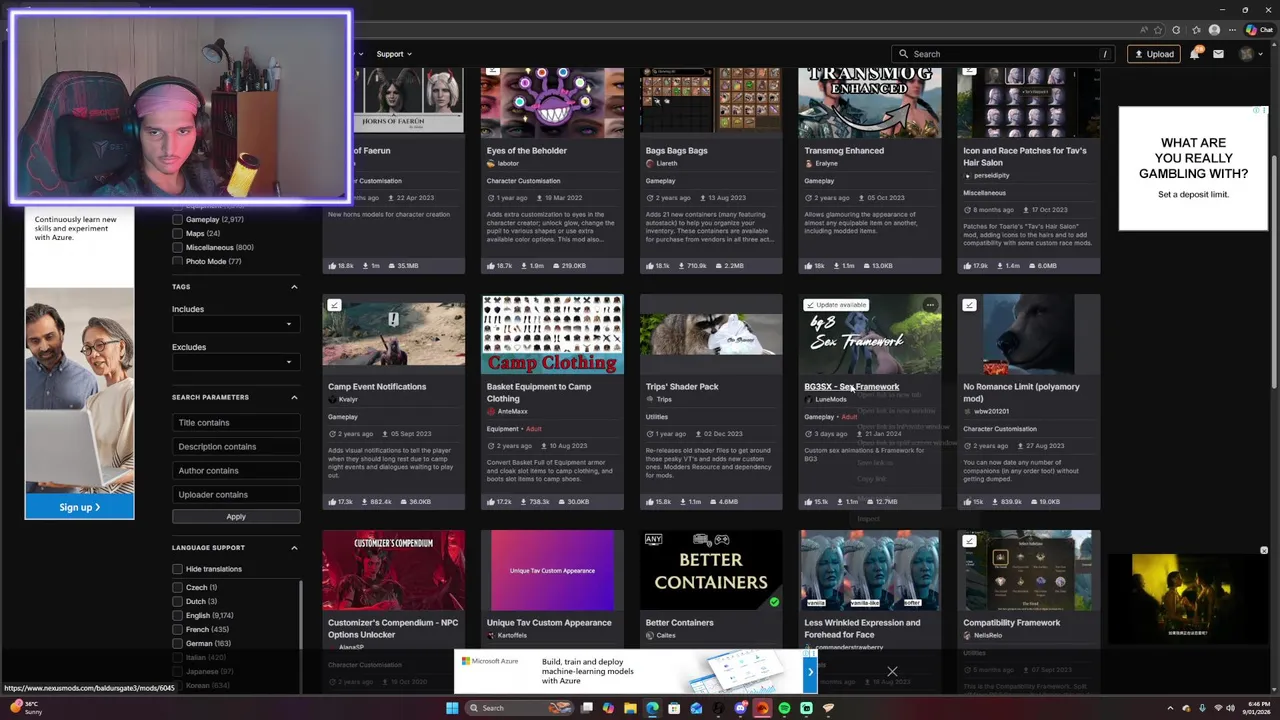The width and height of the screenshot is (1280, 720).
Task: Click the browser favourites star icon
Action: [1158, 30]
